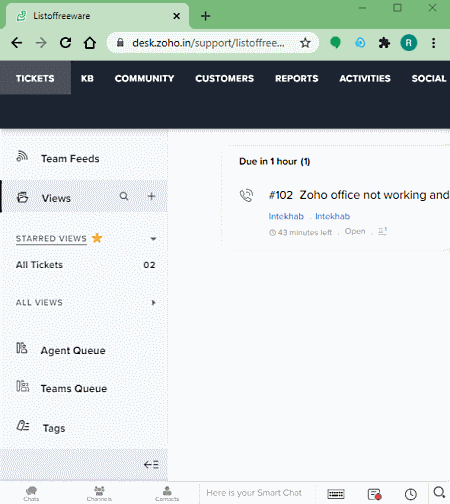Open the Team Feeds label
This screenshot has width=450, height=504.
click(x=70, y=159)
